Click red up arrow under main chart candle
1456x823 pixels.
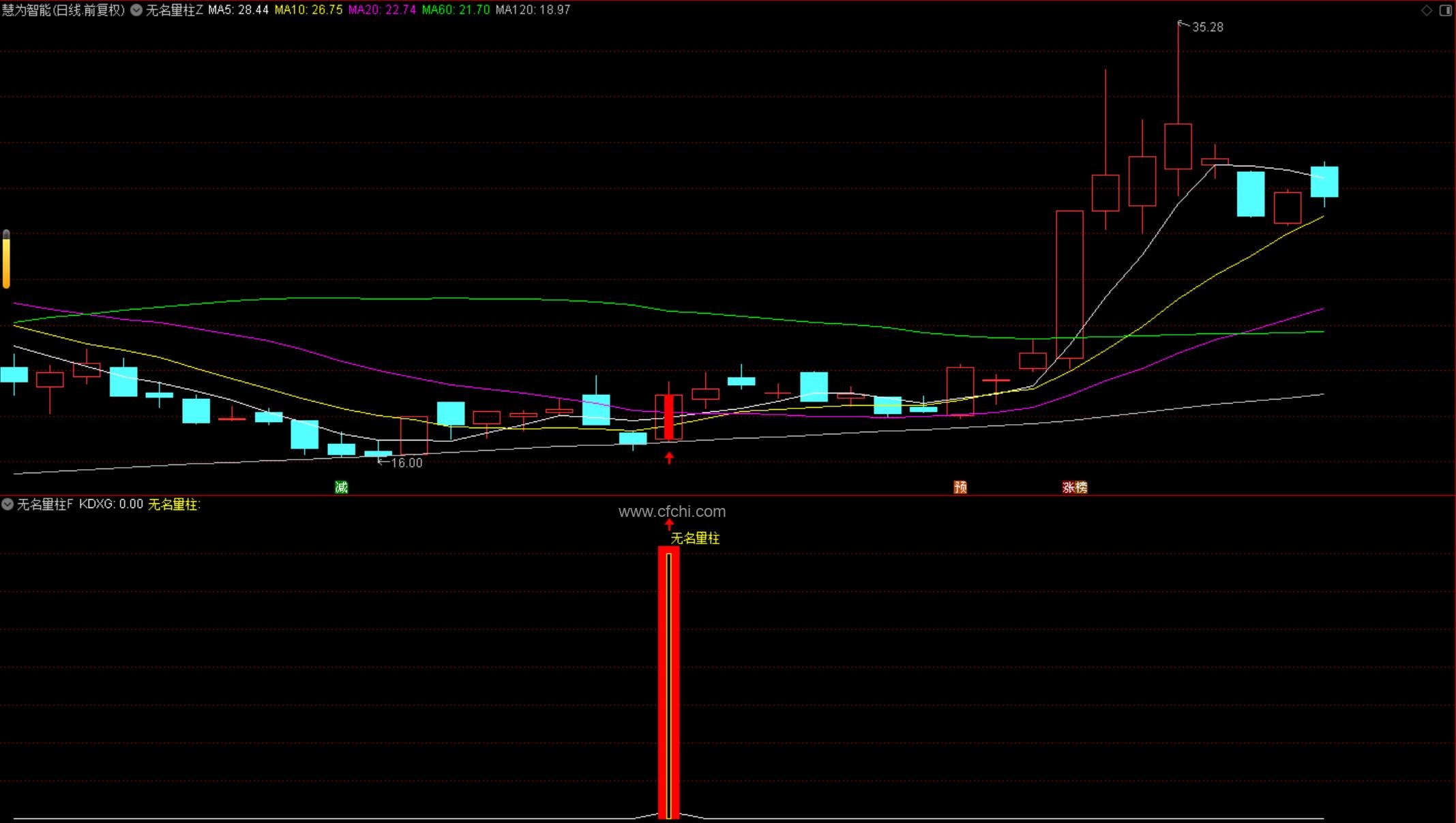669,458
